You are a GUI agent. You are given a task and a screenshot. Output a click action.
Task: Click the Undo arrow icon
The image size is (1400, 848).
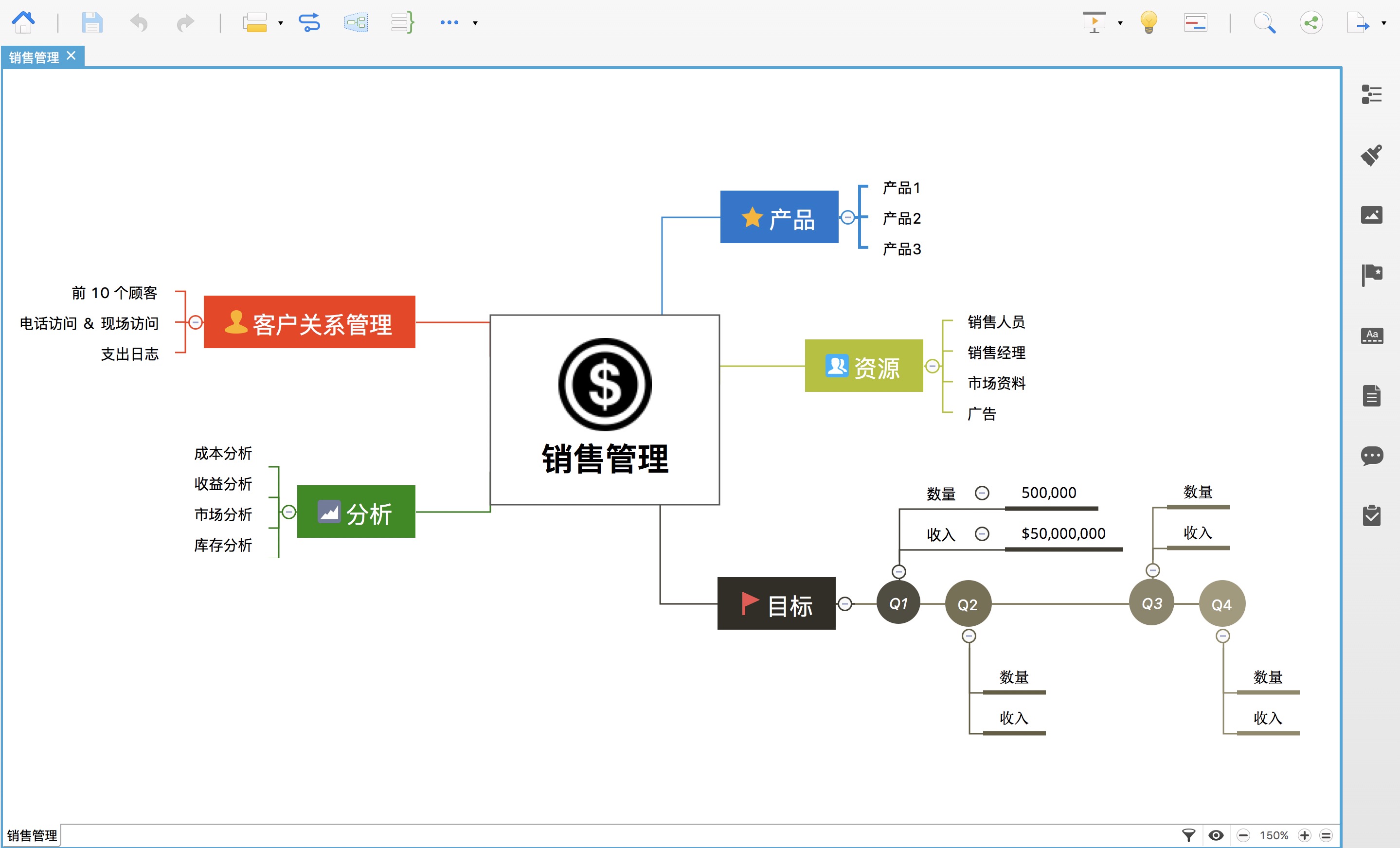[139, 23]
